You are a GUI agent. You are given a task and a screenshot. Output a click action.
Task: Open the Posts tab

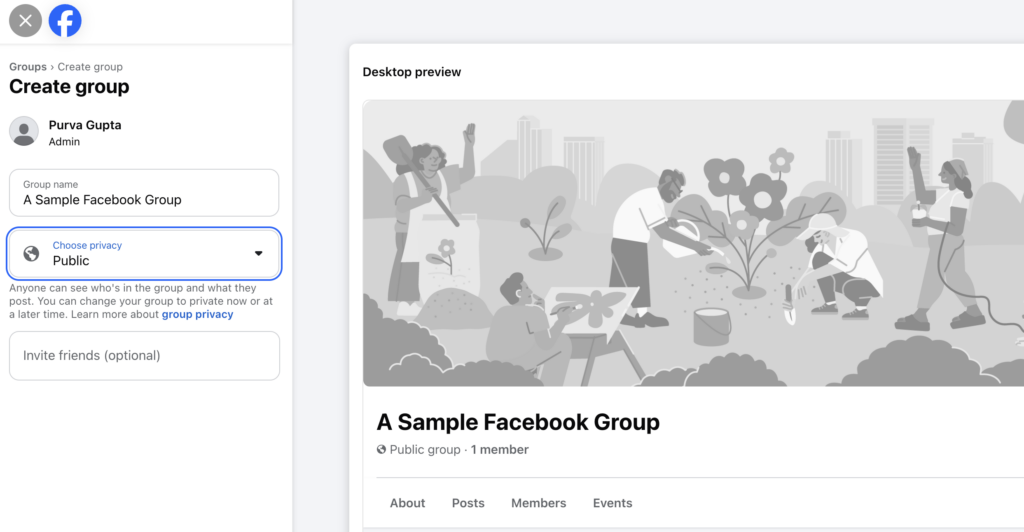click(x=468, y=503)
